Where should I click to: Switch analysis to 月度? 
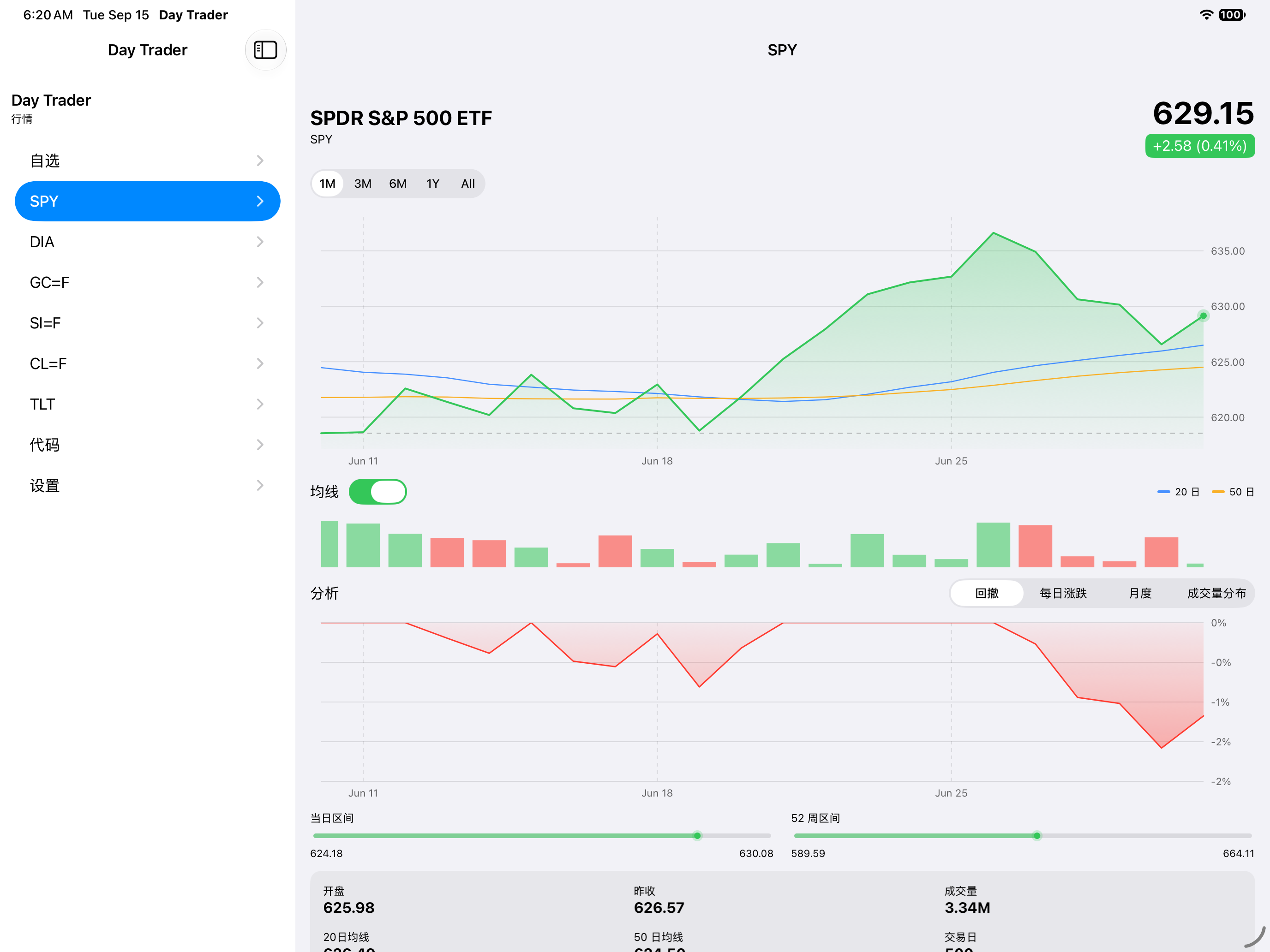tap(1140, 593)
